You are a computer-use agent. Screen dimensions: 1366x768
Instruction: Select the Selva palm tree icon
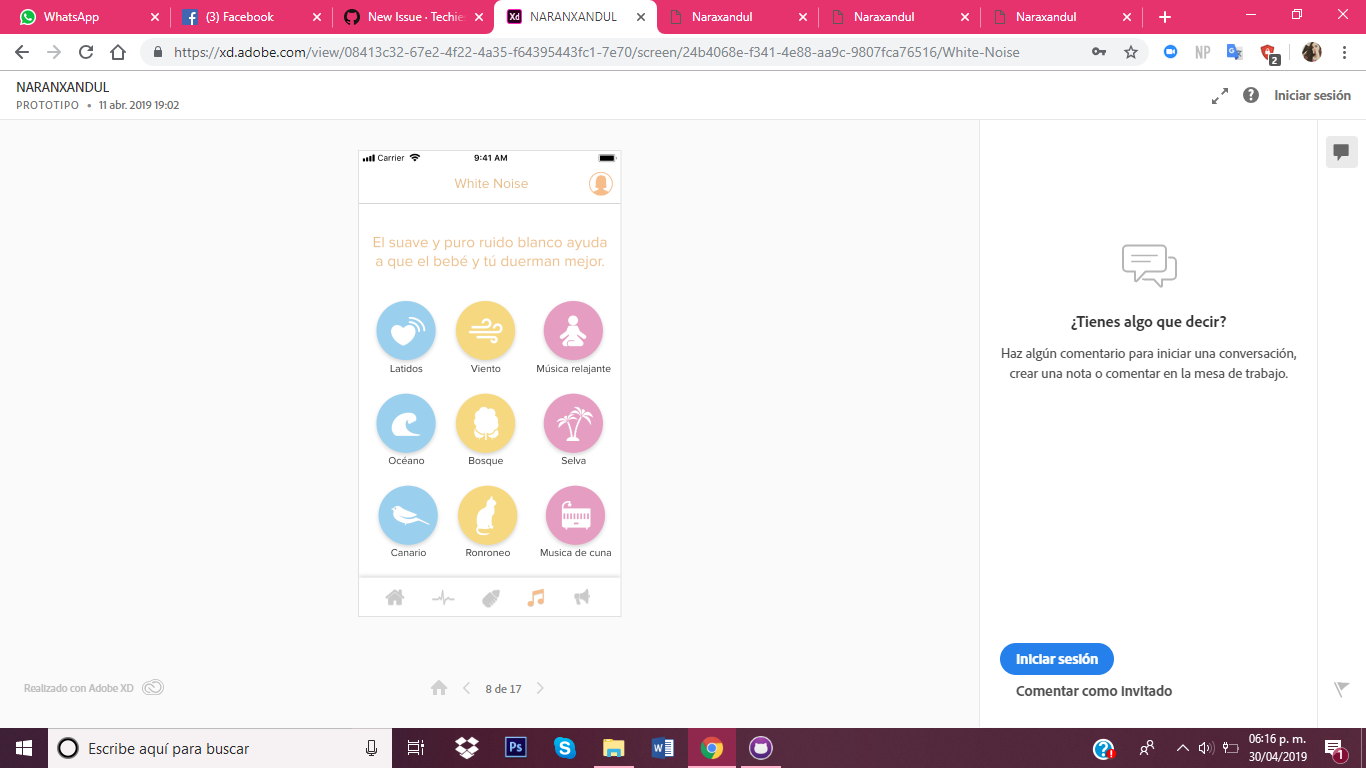pos(573,423)
